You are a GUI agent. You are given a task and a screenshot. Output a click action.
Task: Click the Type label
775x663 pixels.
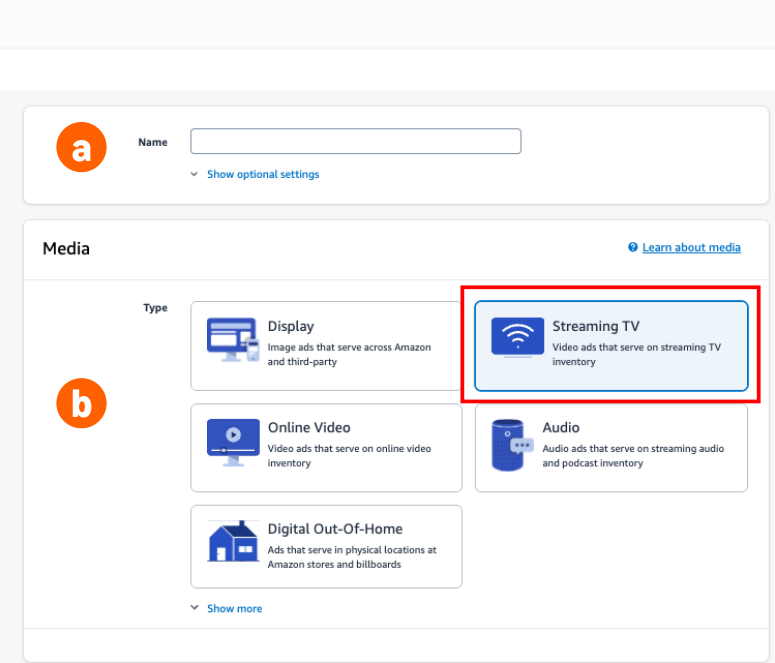coord(155,308)
